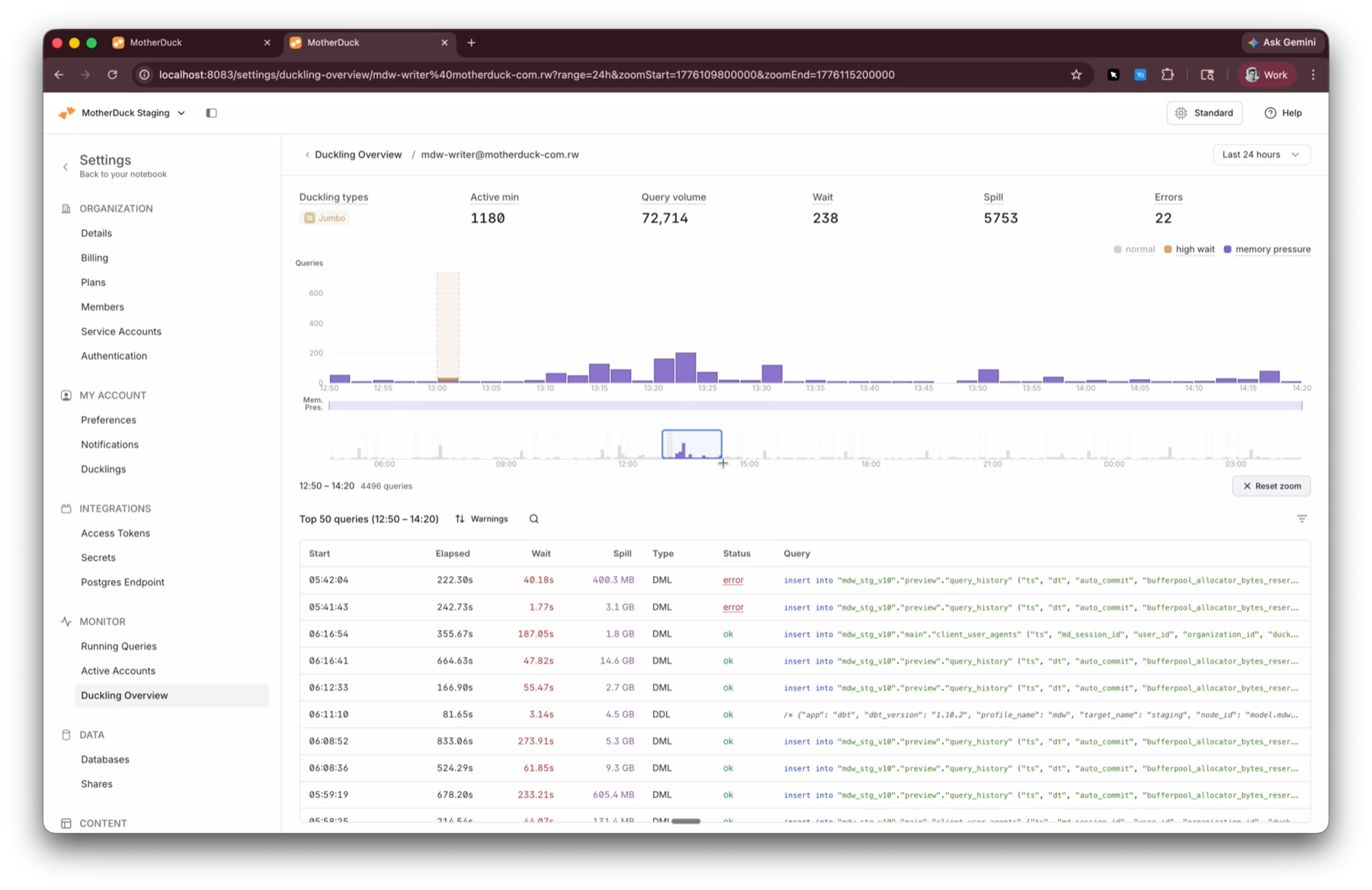This screenshot has width=1372, height=890.
Task: Click the MotherDuck logo icon
Action: point(67,113)
